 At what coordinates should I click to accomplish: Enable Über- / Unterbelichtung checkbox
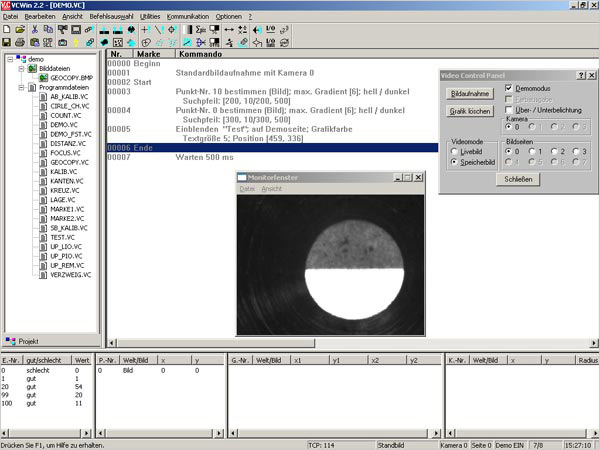(x=511, y=109)
